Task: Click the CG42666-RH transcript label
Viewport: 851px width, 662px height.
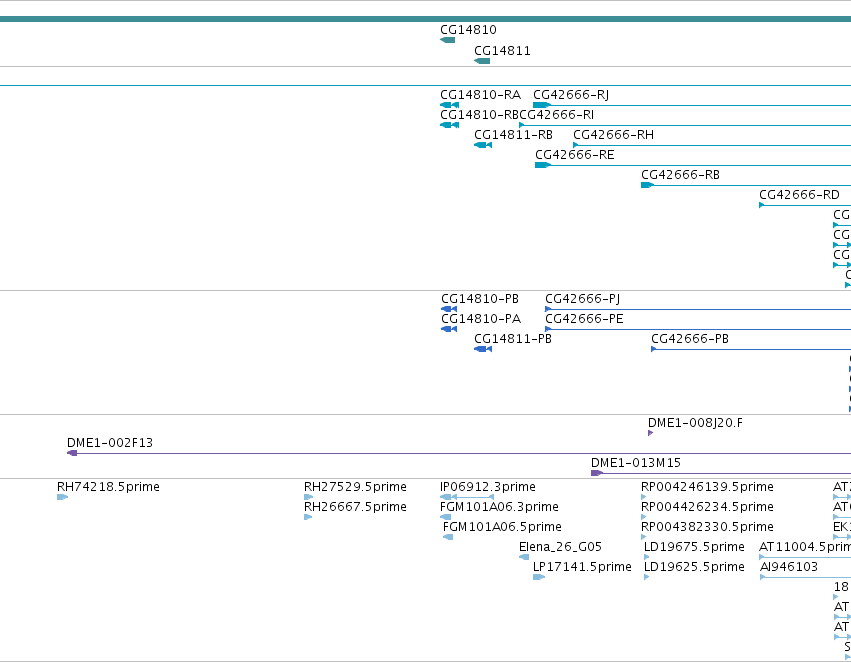Action: click(x=613, y=135)
